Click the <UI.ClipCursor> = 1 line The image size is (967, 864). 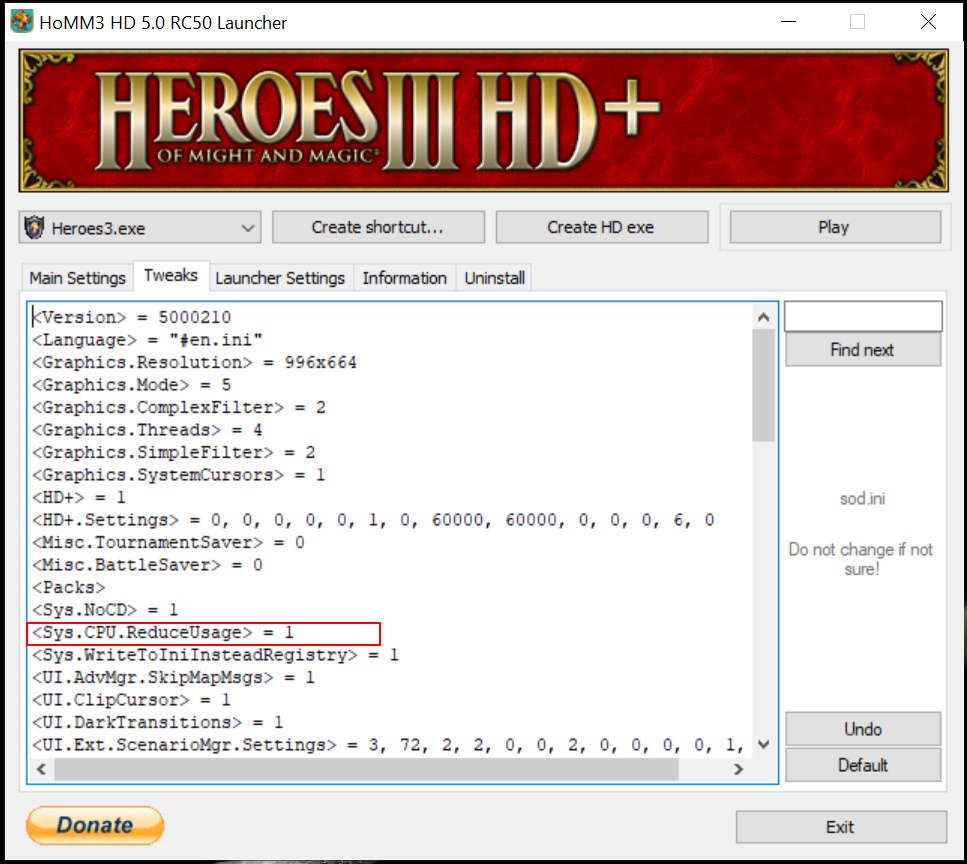pos(131,700)
